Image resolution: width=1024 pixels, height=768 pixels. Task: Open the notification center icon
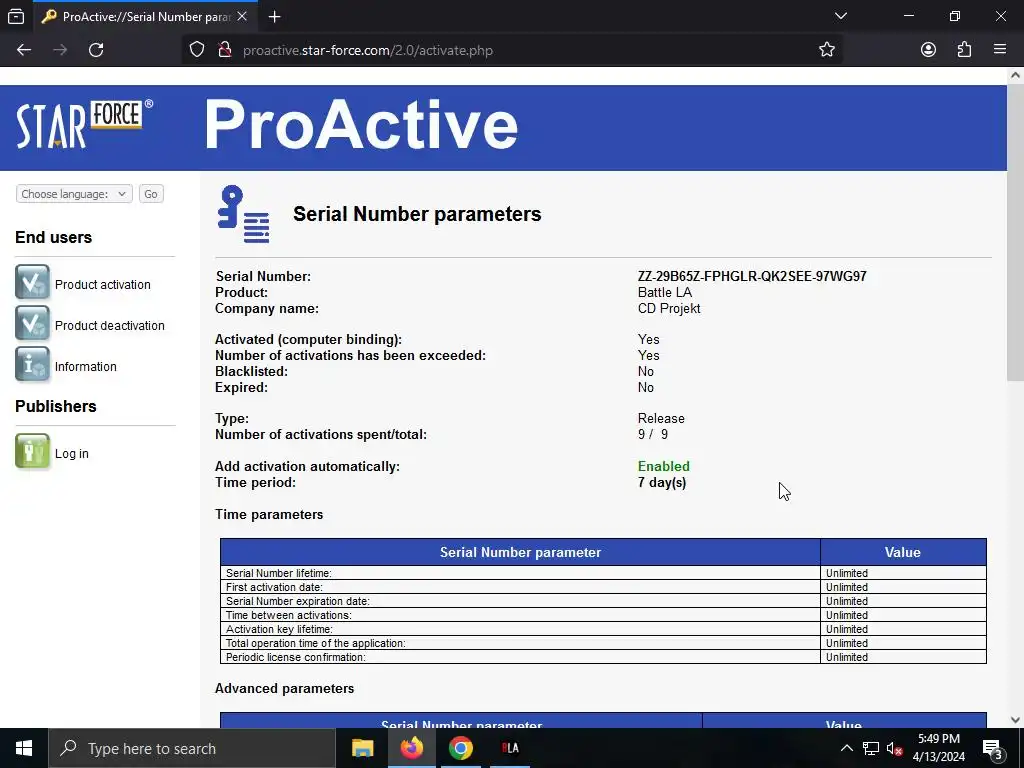[992, 748]
